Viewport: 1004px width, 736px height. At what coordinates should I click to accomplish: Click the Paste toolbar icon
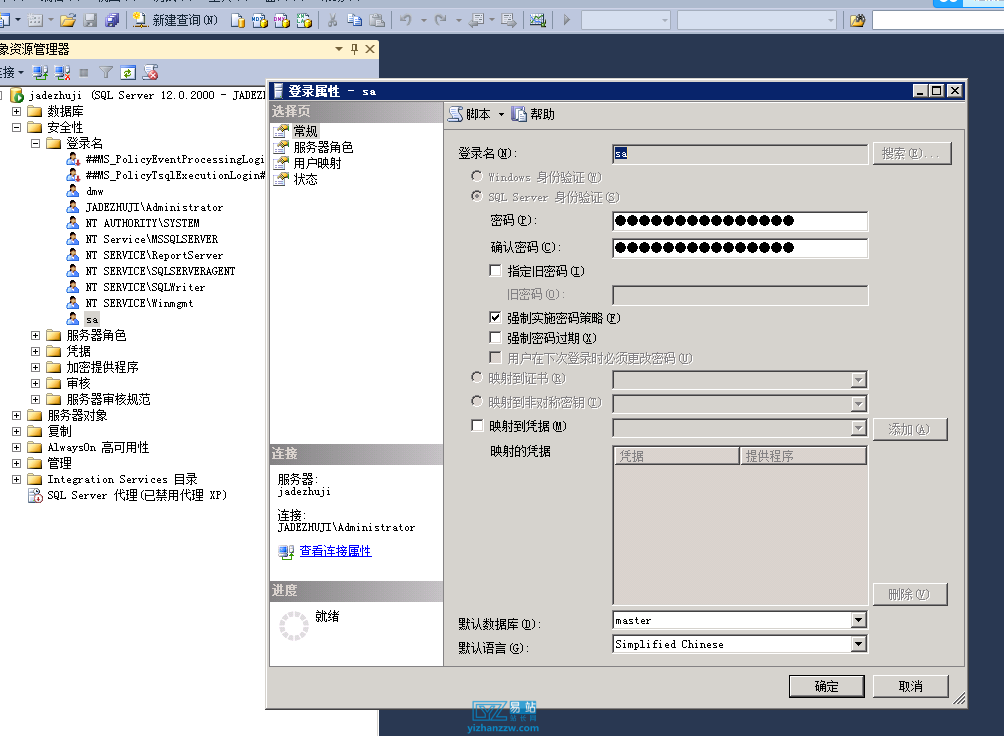(379, 20)
